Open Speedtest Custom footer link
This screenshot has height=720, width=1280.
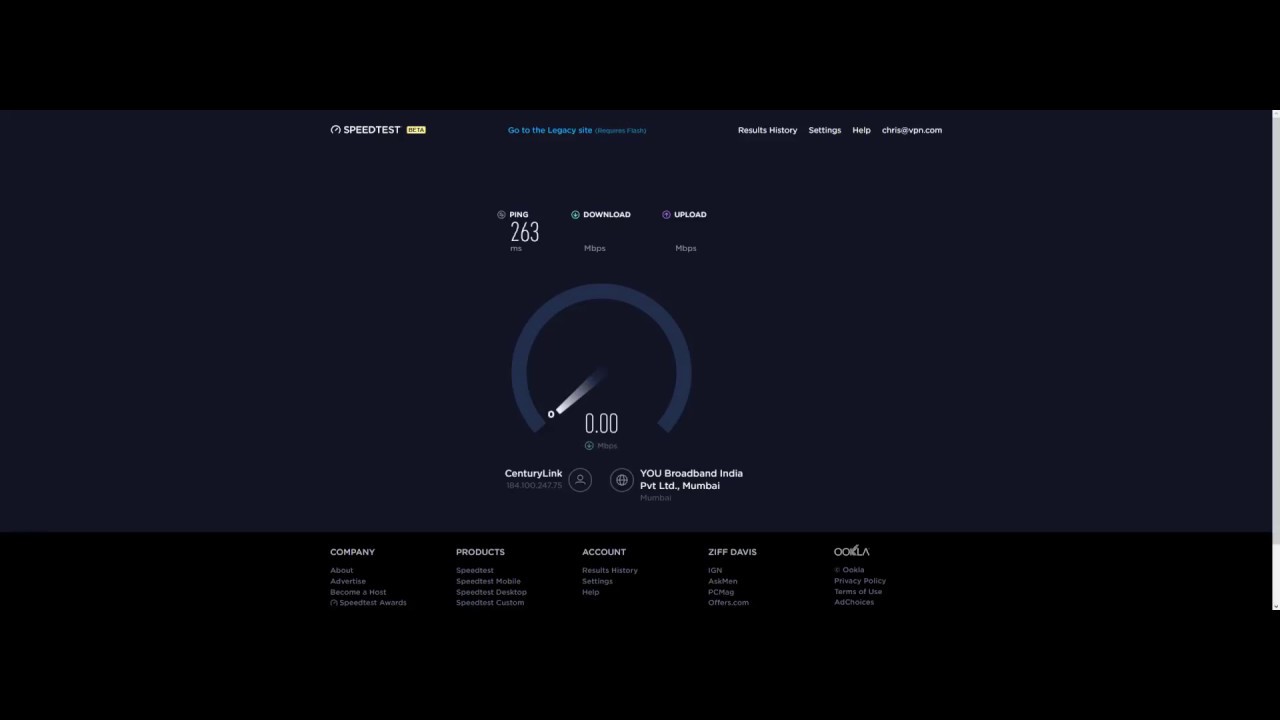490,602
